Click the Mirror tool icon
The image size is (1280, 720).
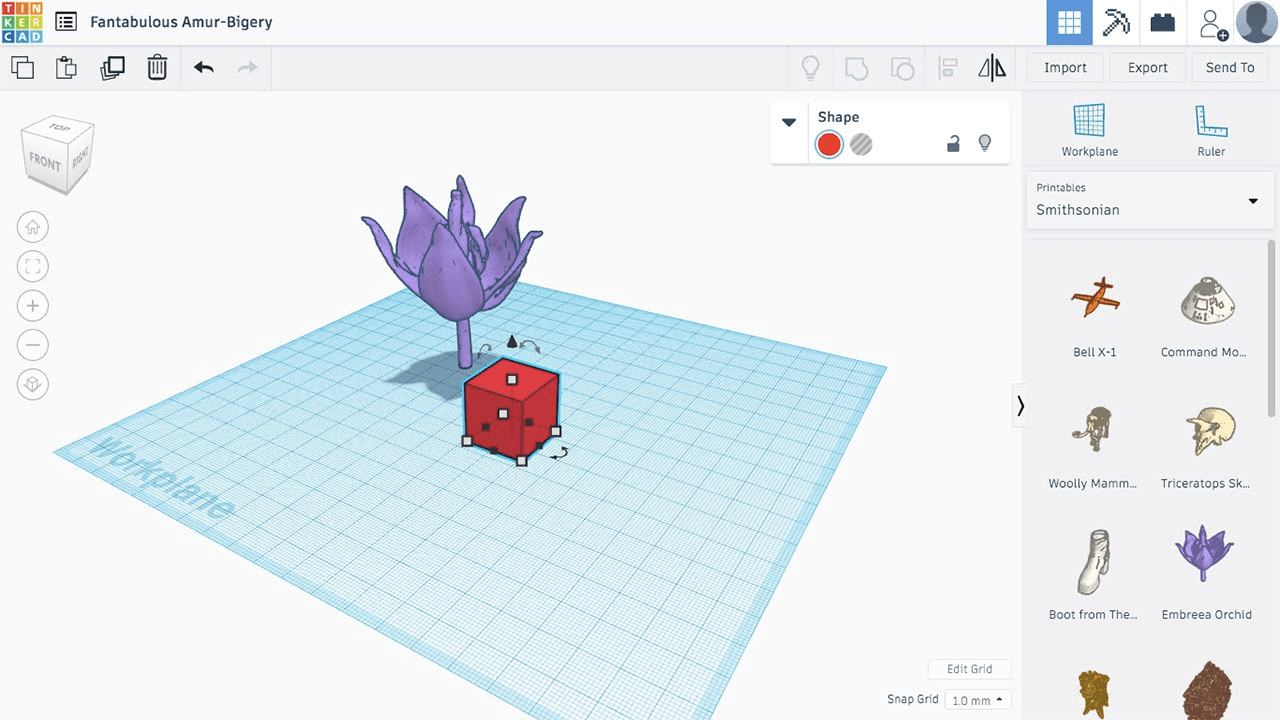(992, 68)
